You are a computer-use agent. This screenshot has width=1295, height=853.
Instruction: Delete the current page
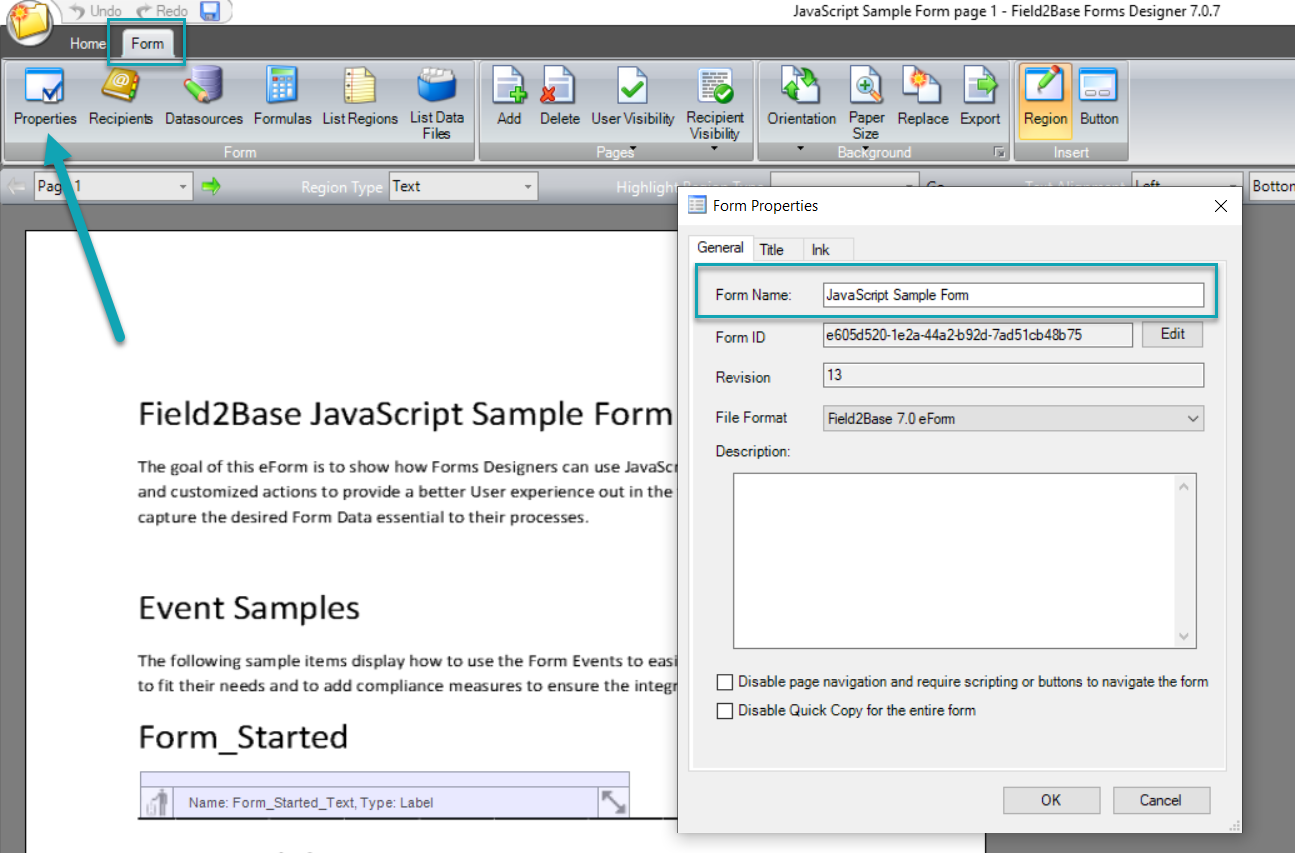[x=559, y=98]
